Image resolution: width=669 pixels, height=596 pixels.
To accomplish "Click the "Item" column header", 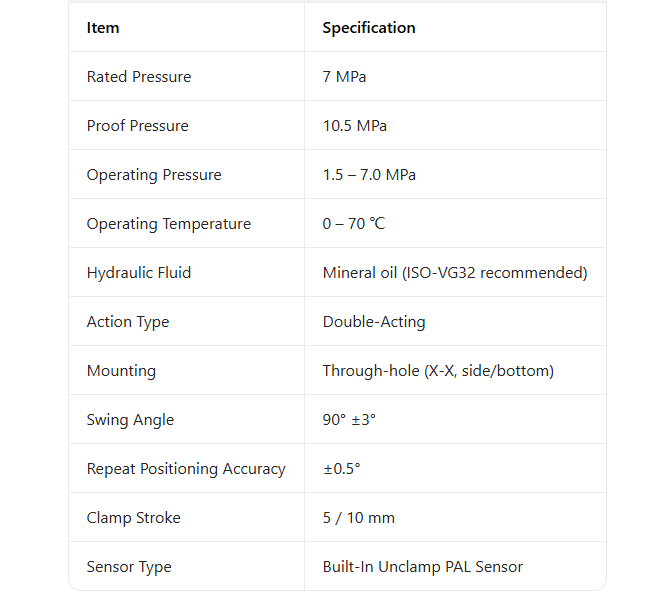I will point(103,28).
